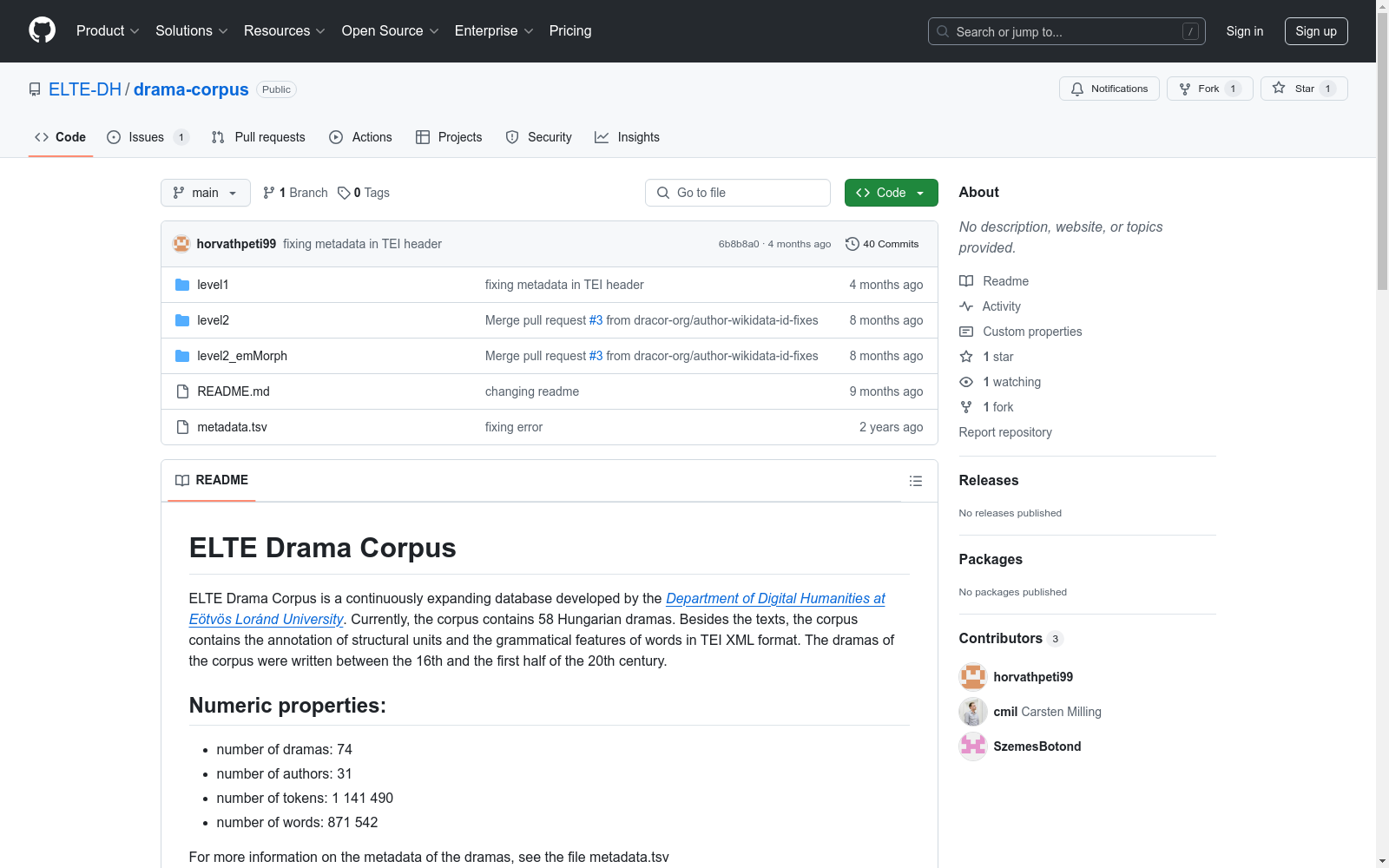Expand the Product menu
This screenshot has width=1389, height=868.
tap(108, 30)
